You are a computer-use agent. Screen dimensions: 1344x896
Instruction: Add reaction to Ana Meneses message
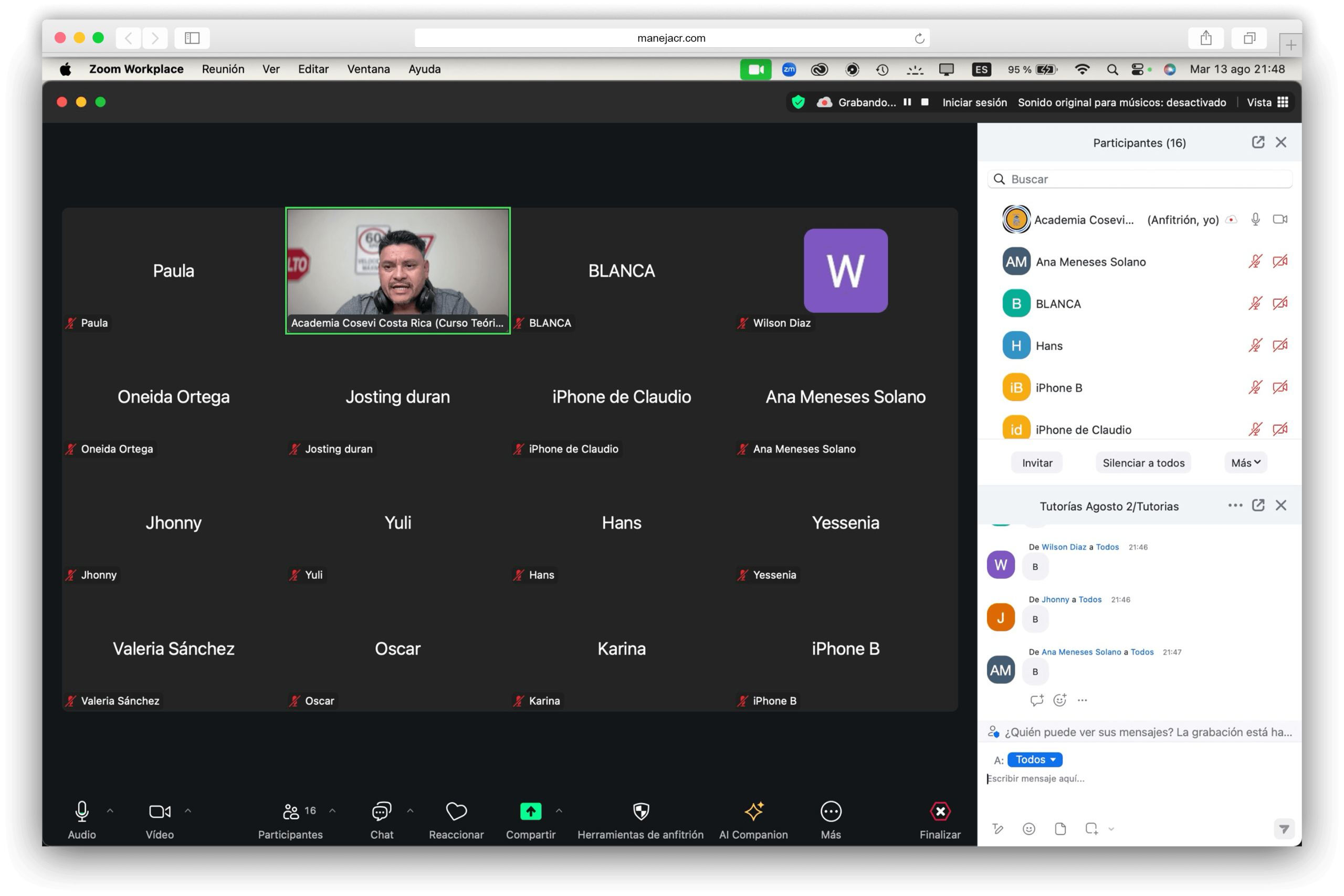(1060, 700)
